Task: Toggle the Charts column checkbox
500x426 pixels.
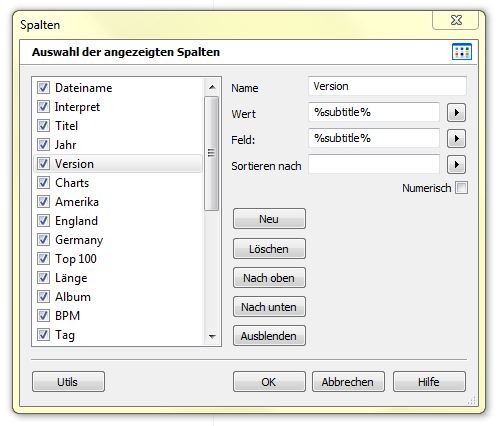Action: click(x=43, y=183)
